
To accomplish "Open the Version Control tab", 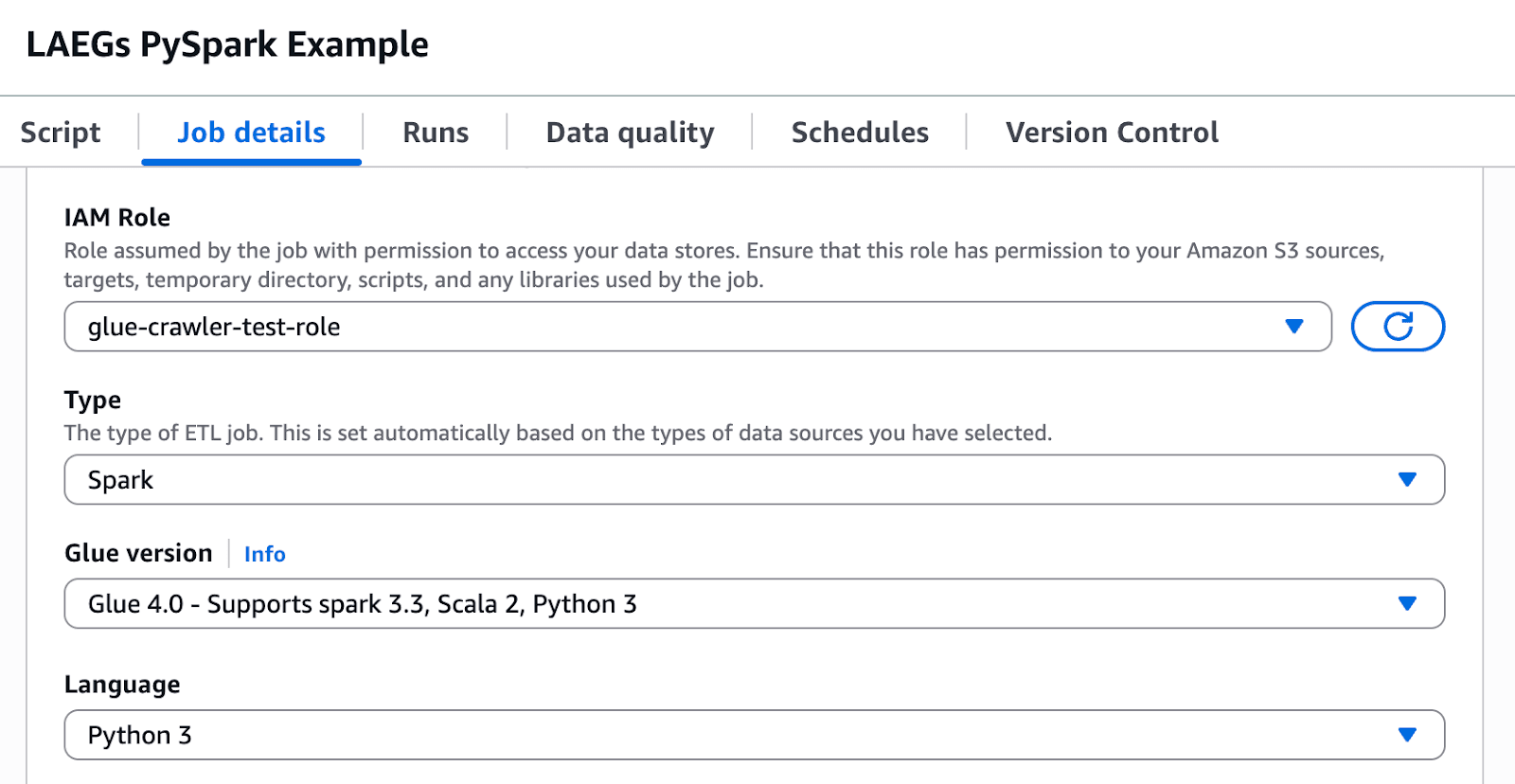I will tap(1112, 133).
